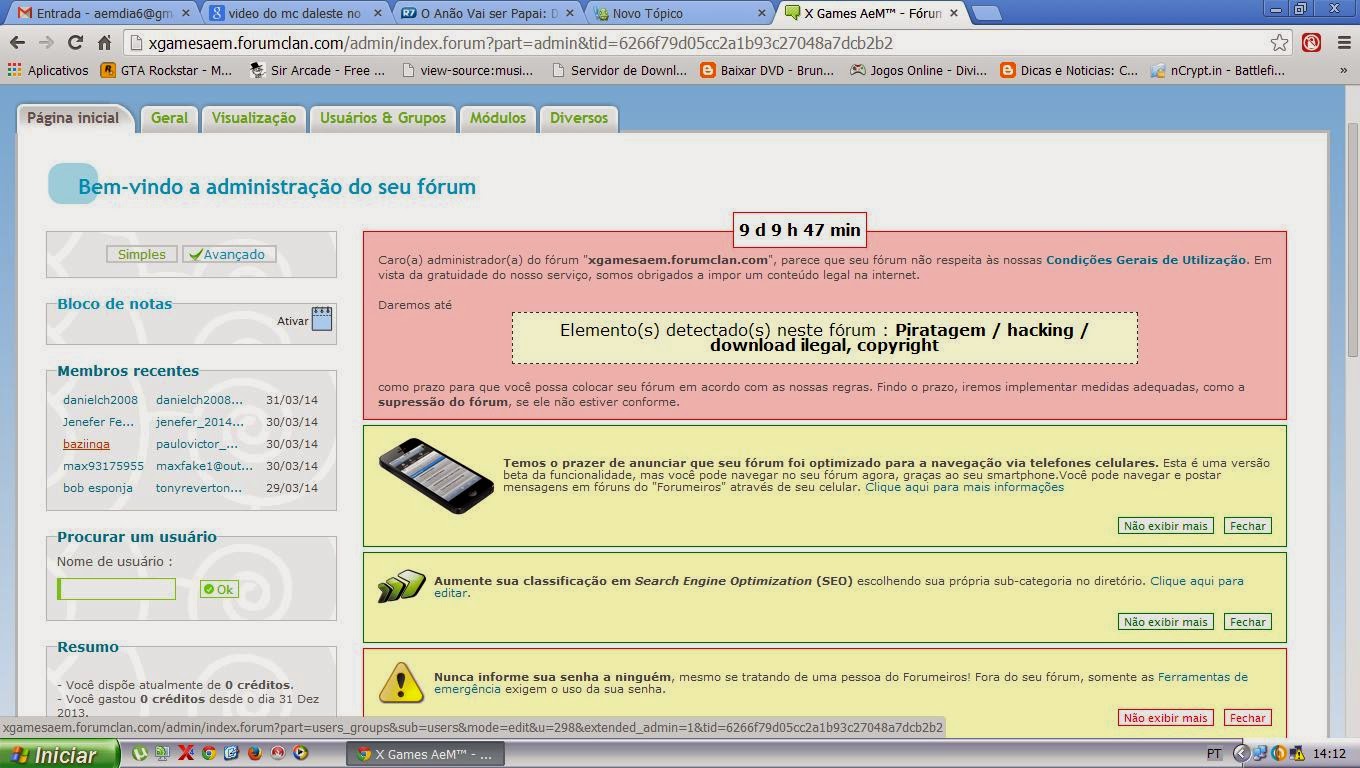Open the Usuários & Grupos admin tab
This screenshot has height=768, width=1360.
point(383,118)
